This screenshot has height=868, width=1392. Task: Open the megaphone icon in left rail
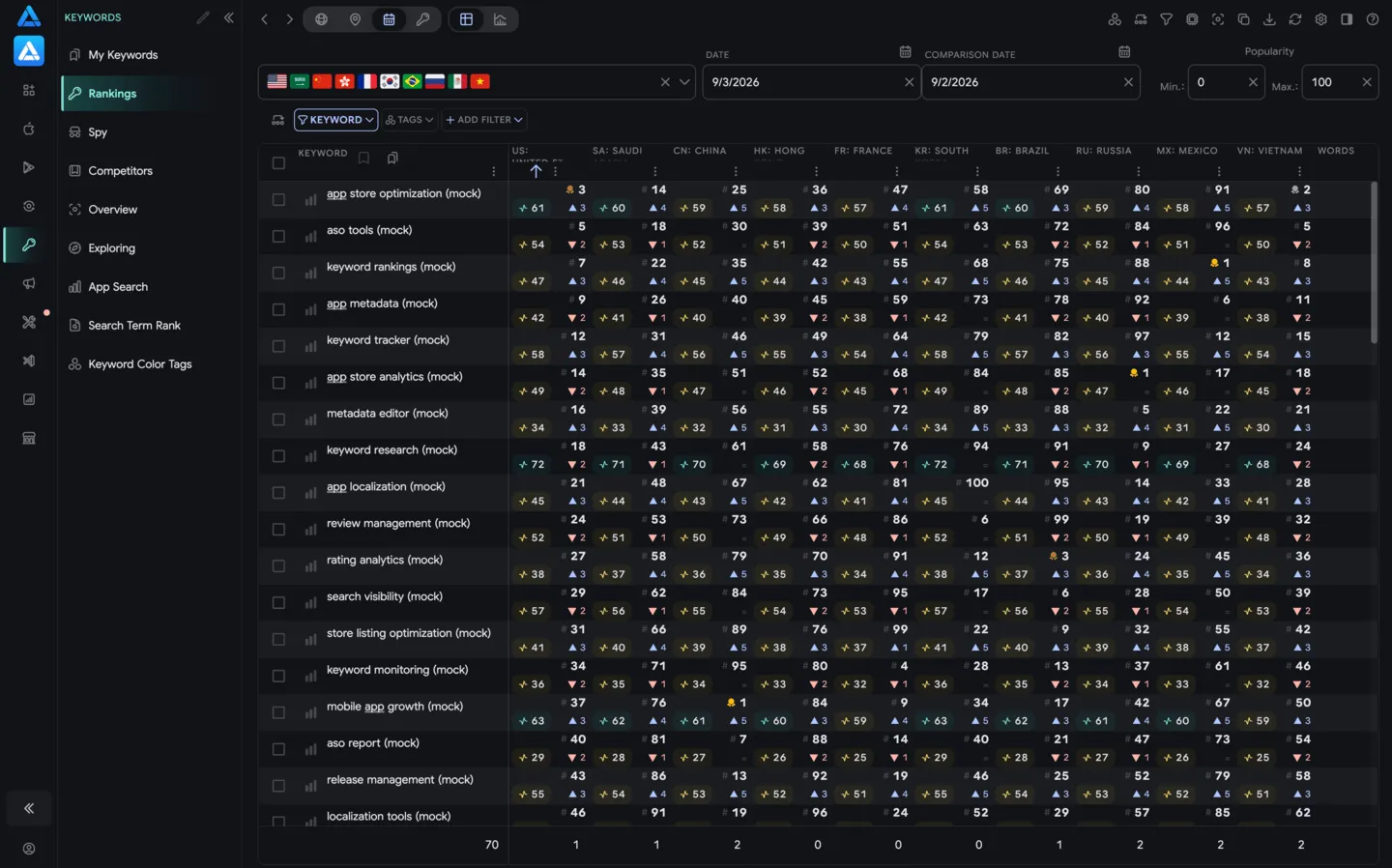pos(29,283)
